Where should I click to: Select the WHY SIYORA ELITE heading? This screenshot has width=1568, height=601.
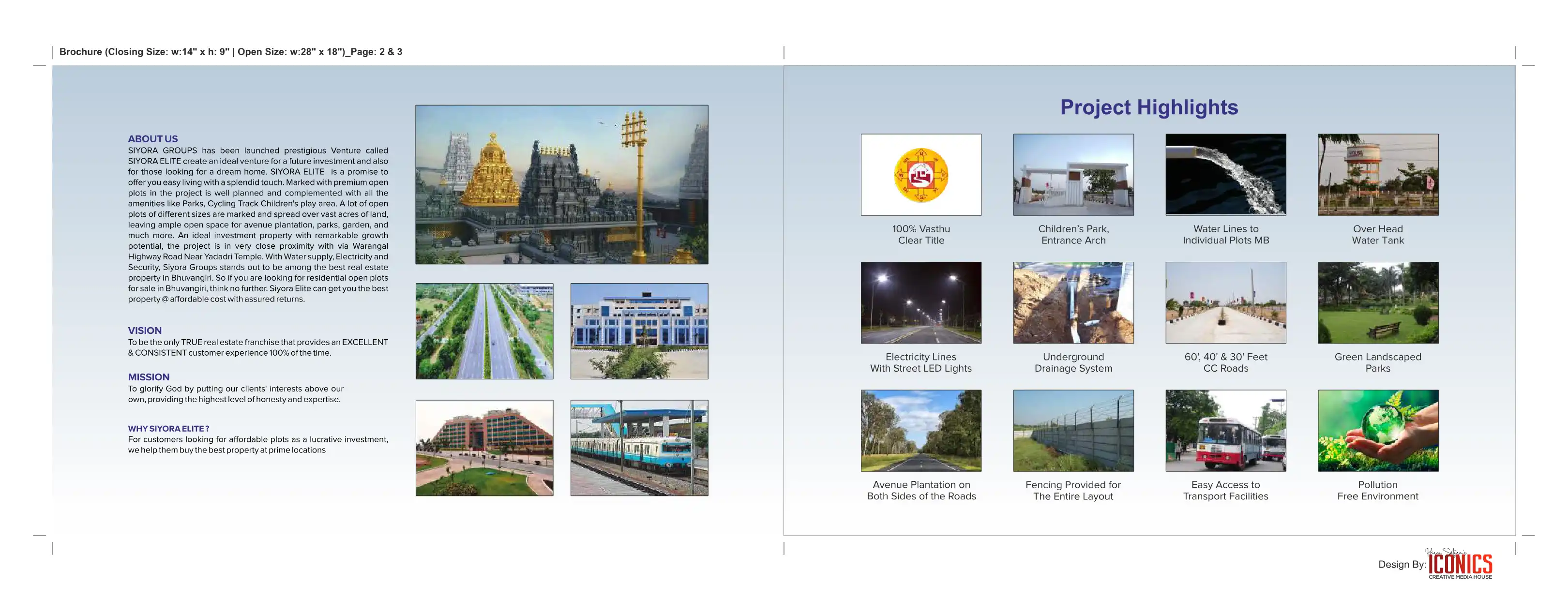pyautogui.click(x=168, y=429)
